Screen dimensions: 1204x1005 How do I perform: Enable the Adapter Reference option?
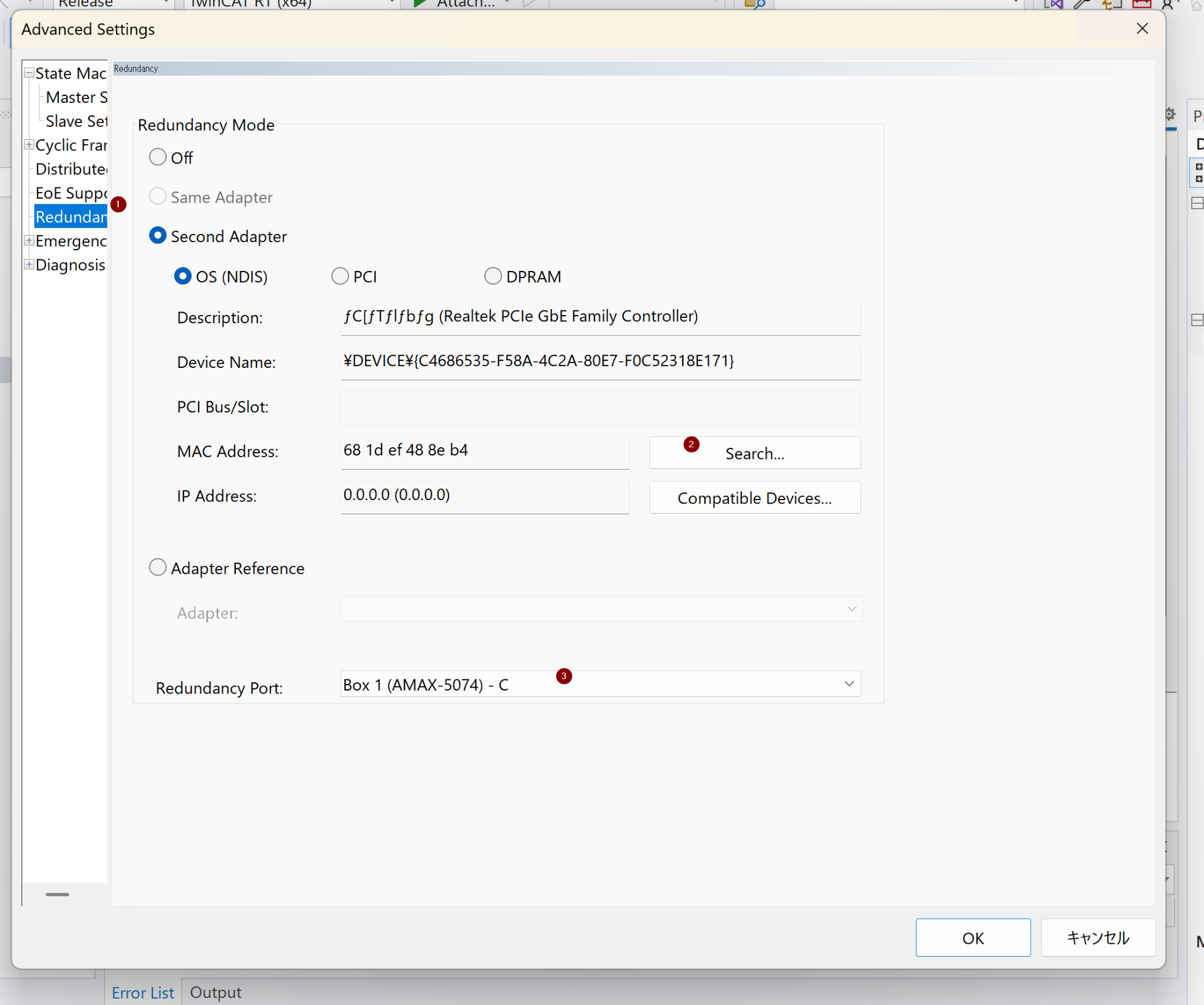[158, 568]
